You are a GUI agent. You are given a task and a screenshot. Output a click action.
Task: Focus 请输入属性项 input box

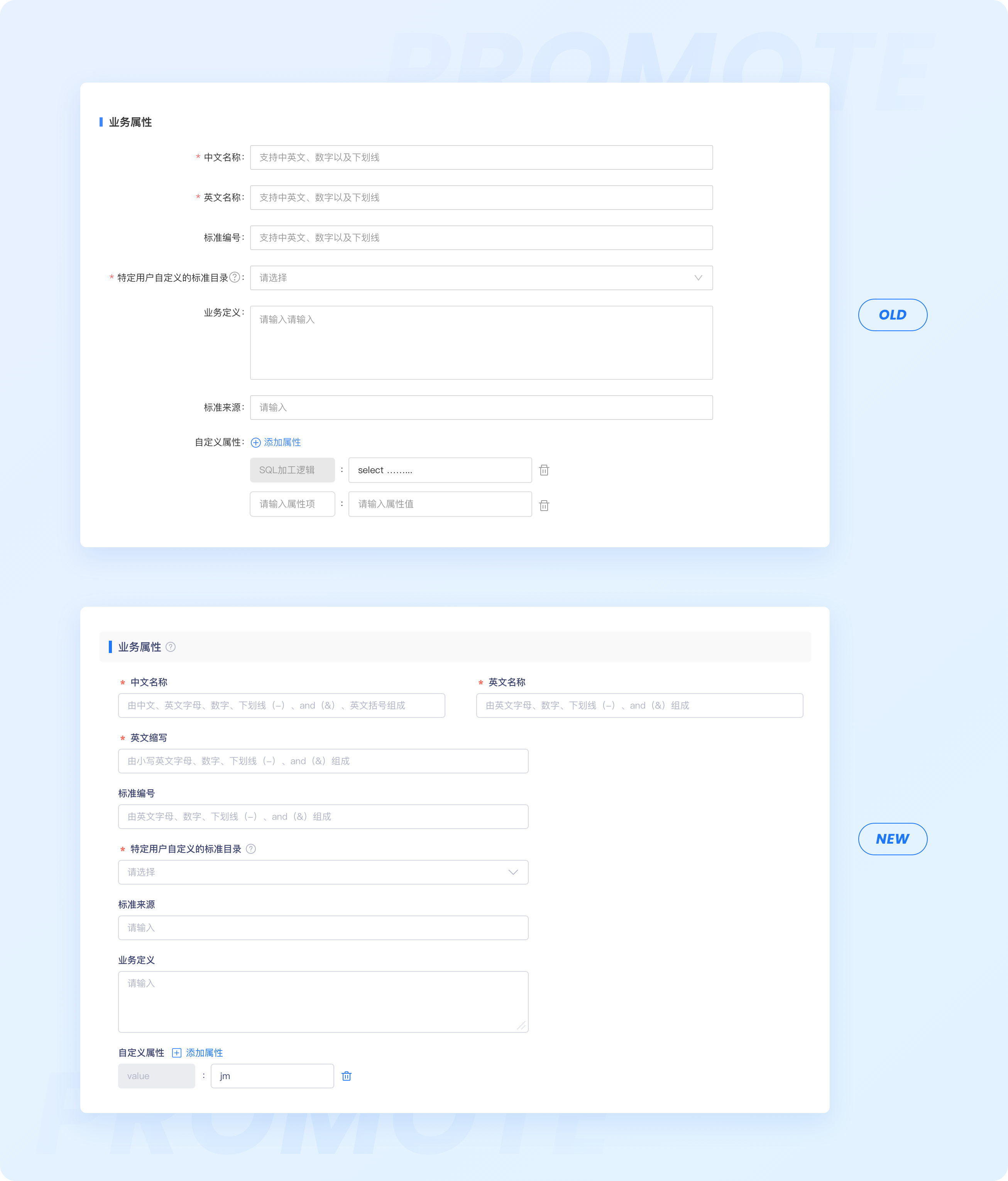tap(292, 504)
